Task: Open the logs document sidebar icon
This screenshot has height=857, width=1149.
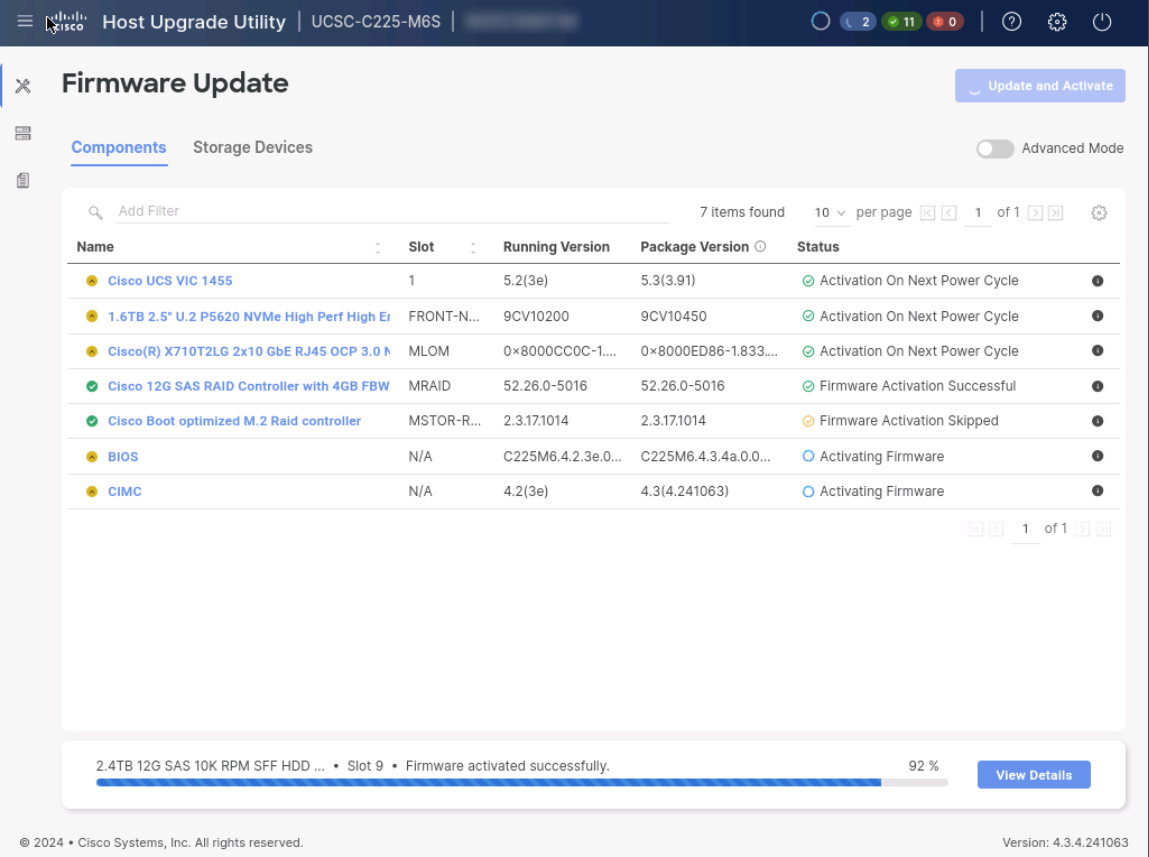Action: click(x=23, y=180)
